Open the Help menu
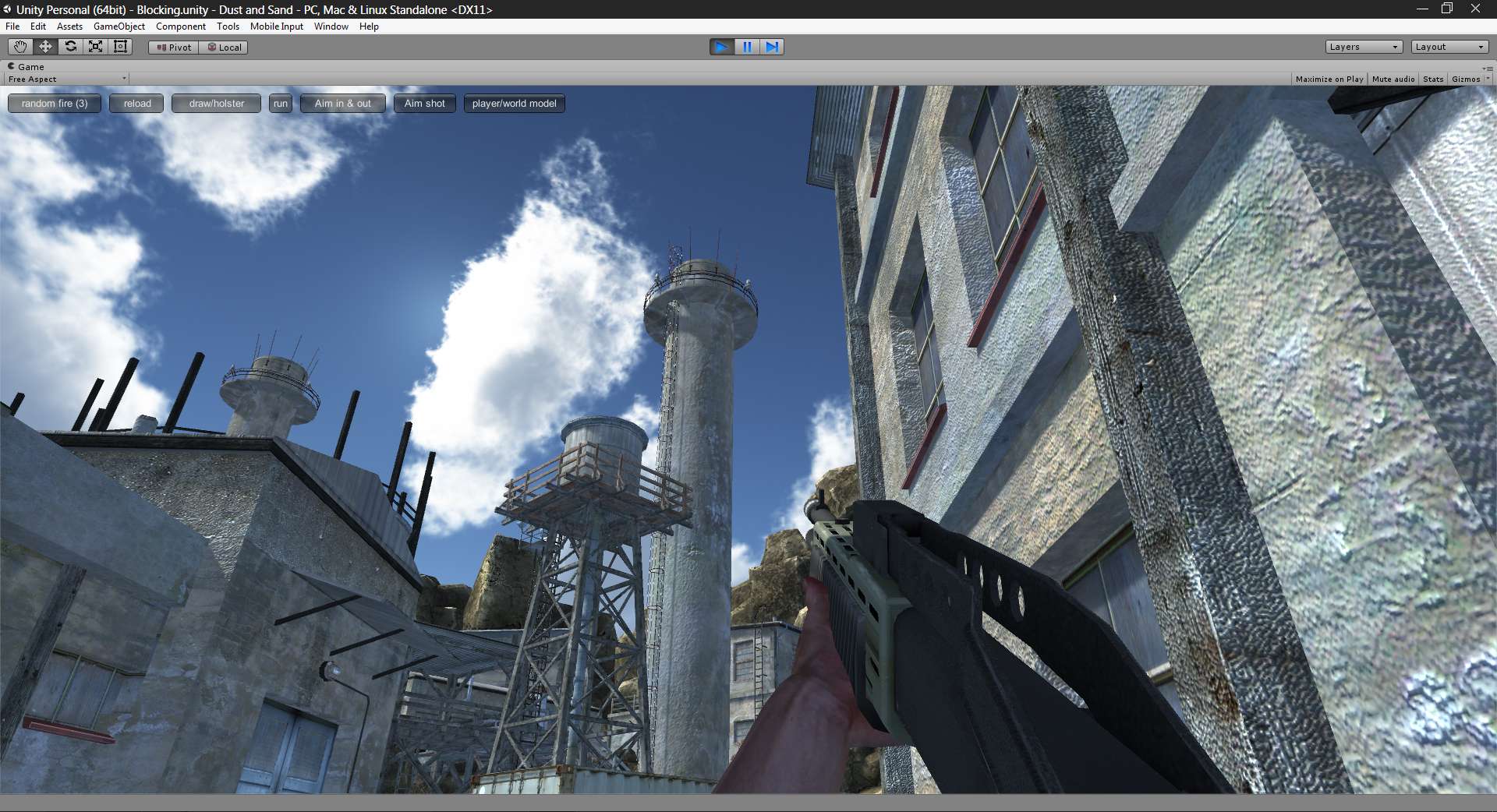1497x812 pixels. coord(369,26)
